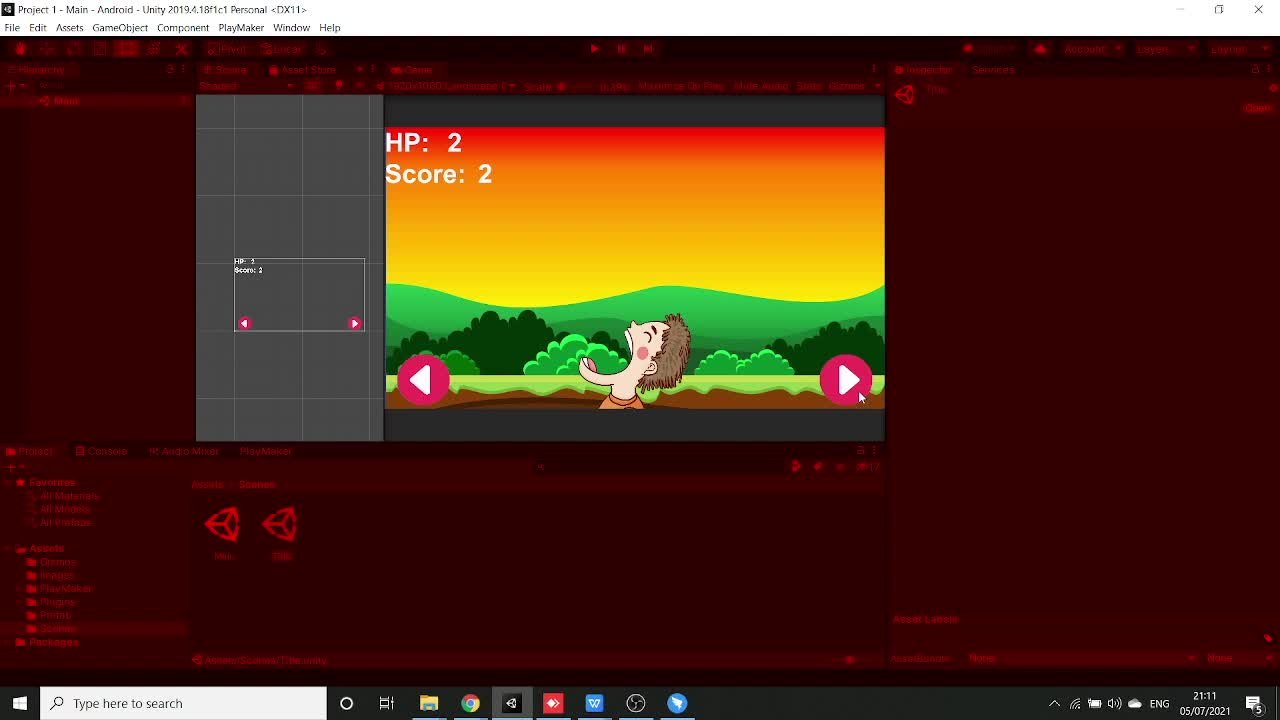
Task: Open the GameObject menu
Action: [120, 28]
